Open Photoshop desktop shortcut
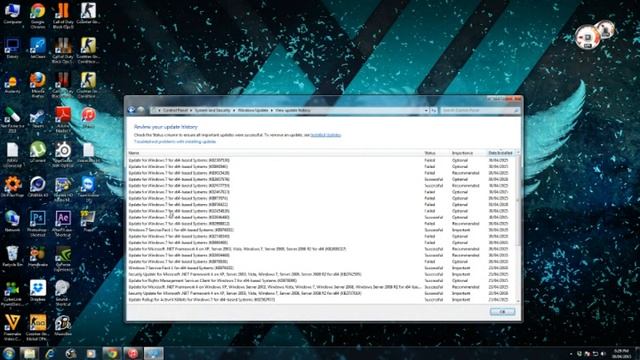Screen dimensions: 640x360 tap(38, 223)
